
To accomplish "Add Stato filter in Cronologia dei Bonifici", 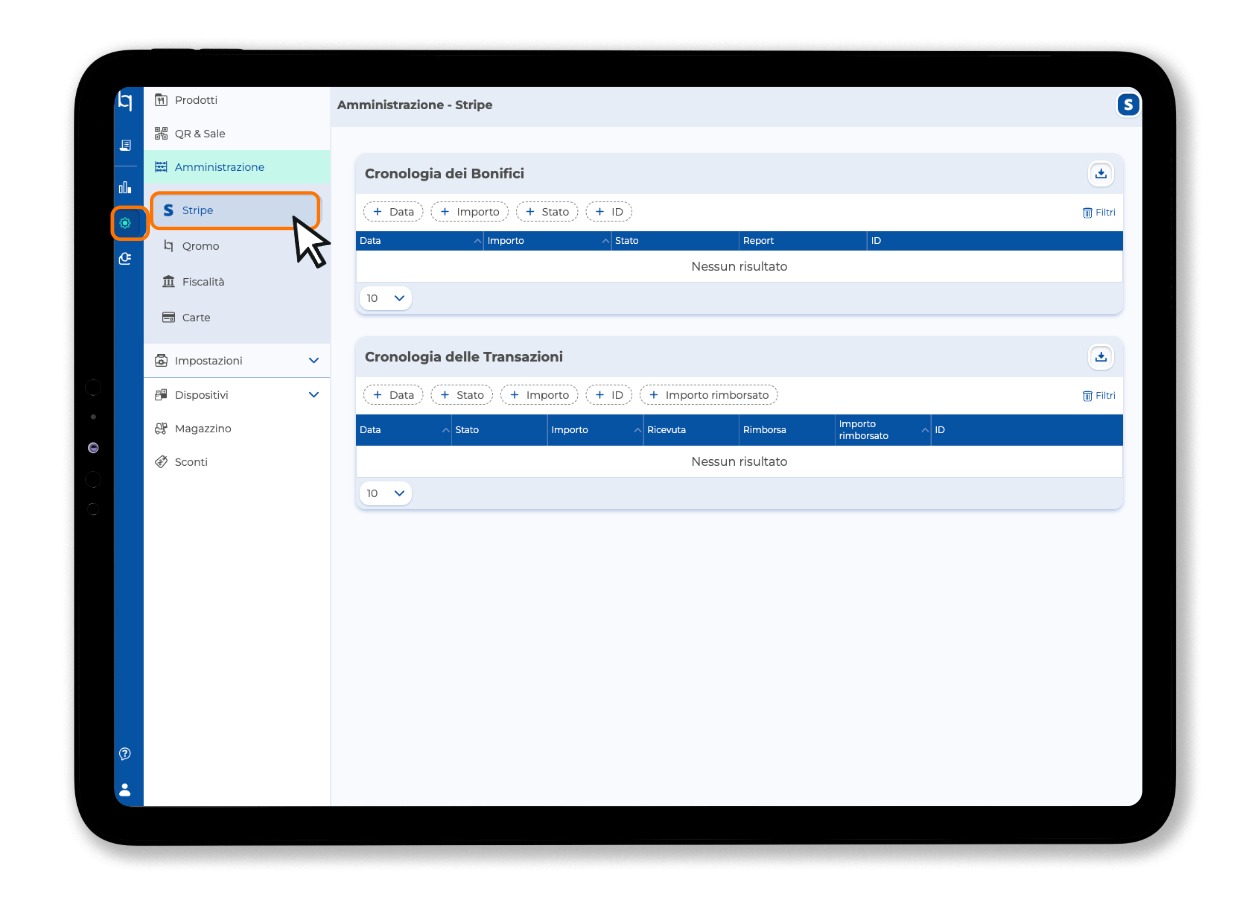I will point(547,212).
